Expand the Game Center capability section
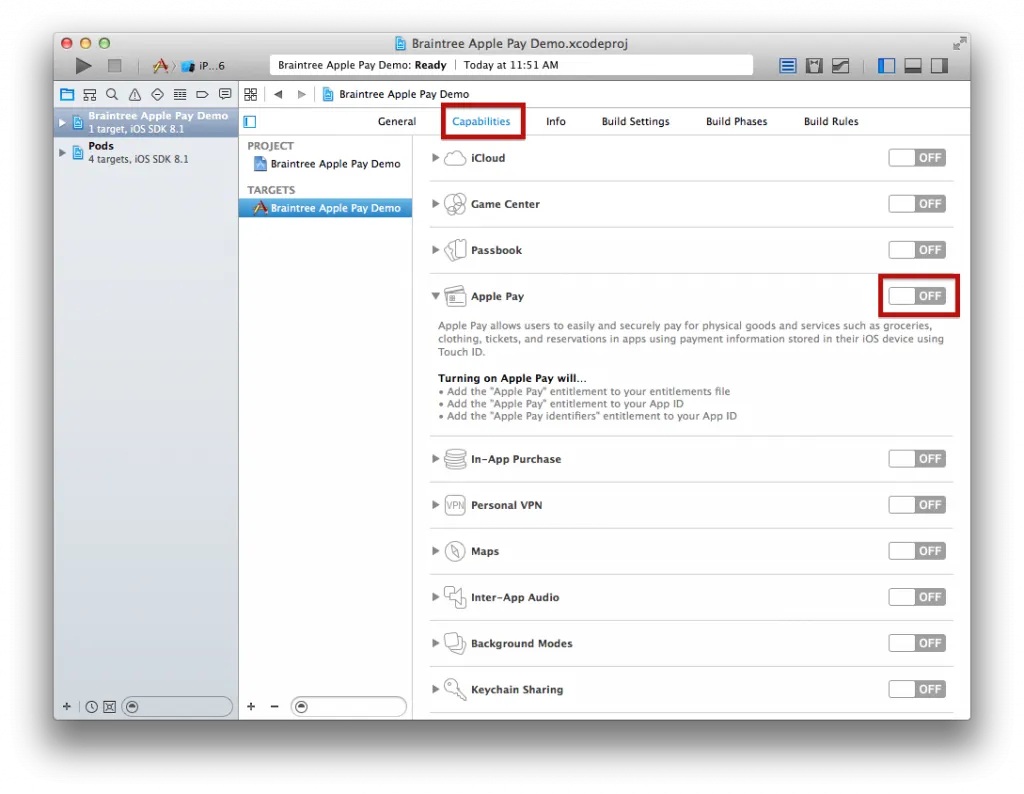Screen dimensions: 1024x794 (x=435, y=203)
